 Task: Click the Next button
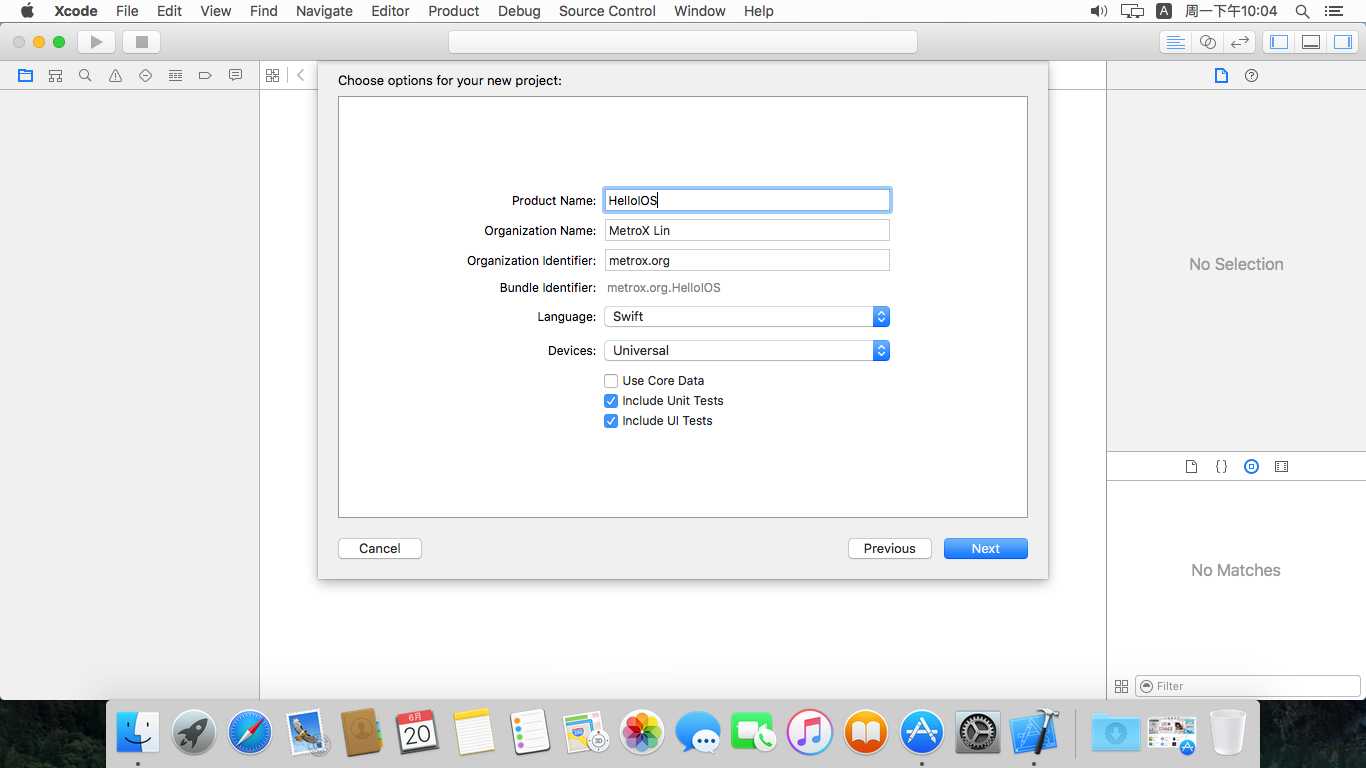click(x=986, y=549)
